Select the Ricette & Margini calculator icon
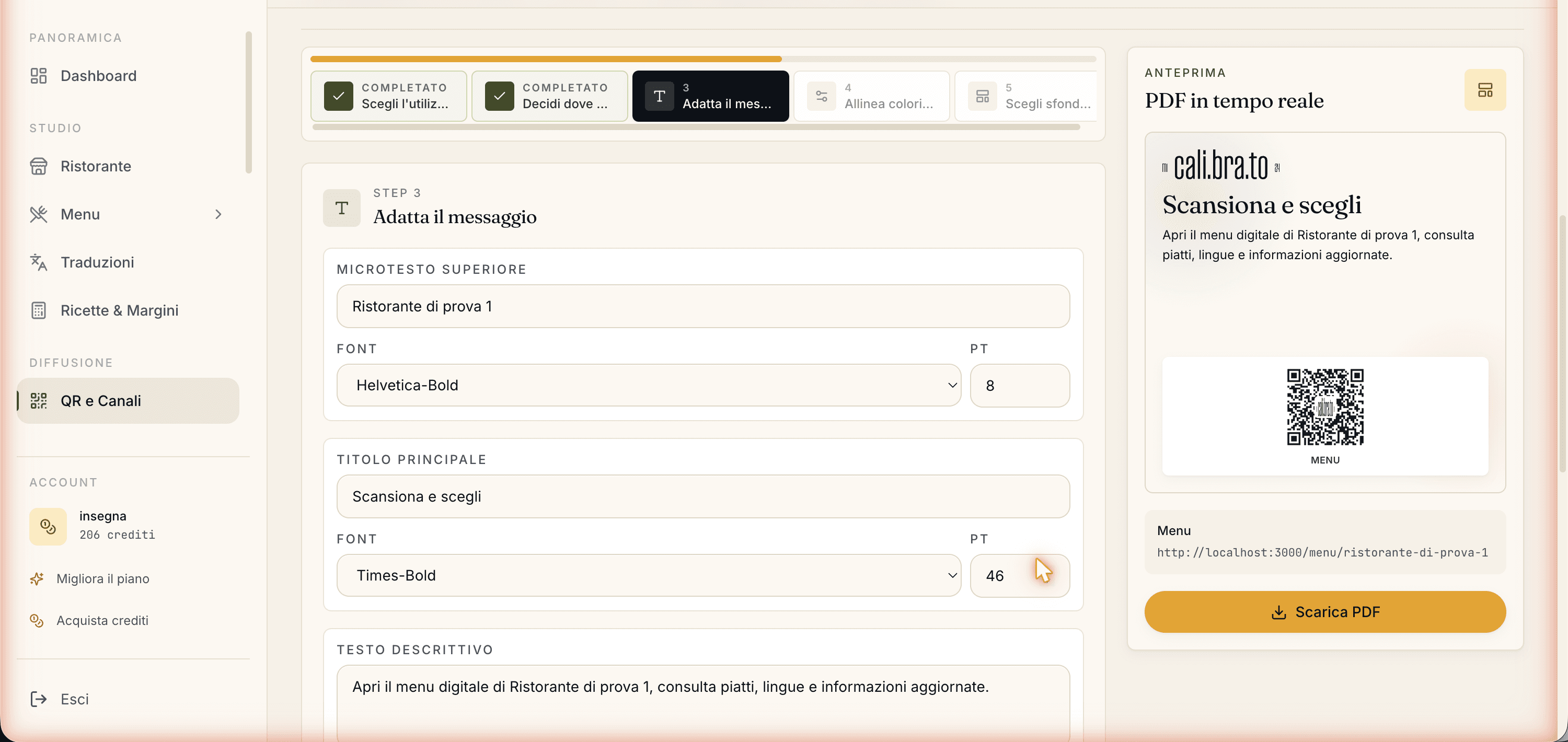Viewport: 1568px width, 742px height. point(38,310)
